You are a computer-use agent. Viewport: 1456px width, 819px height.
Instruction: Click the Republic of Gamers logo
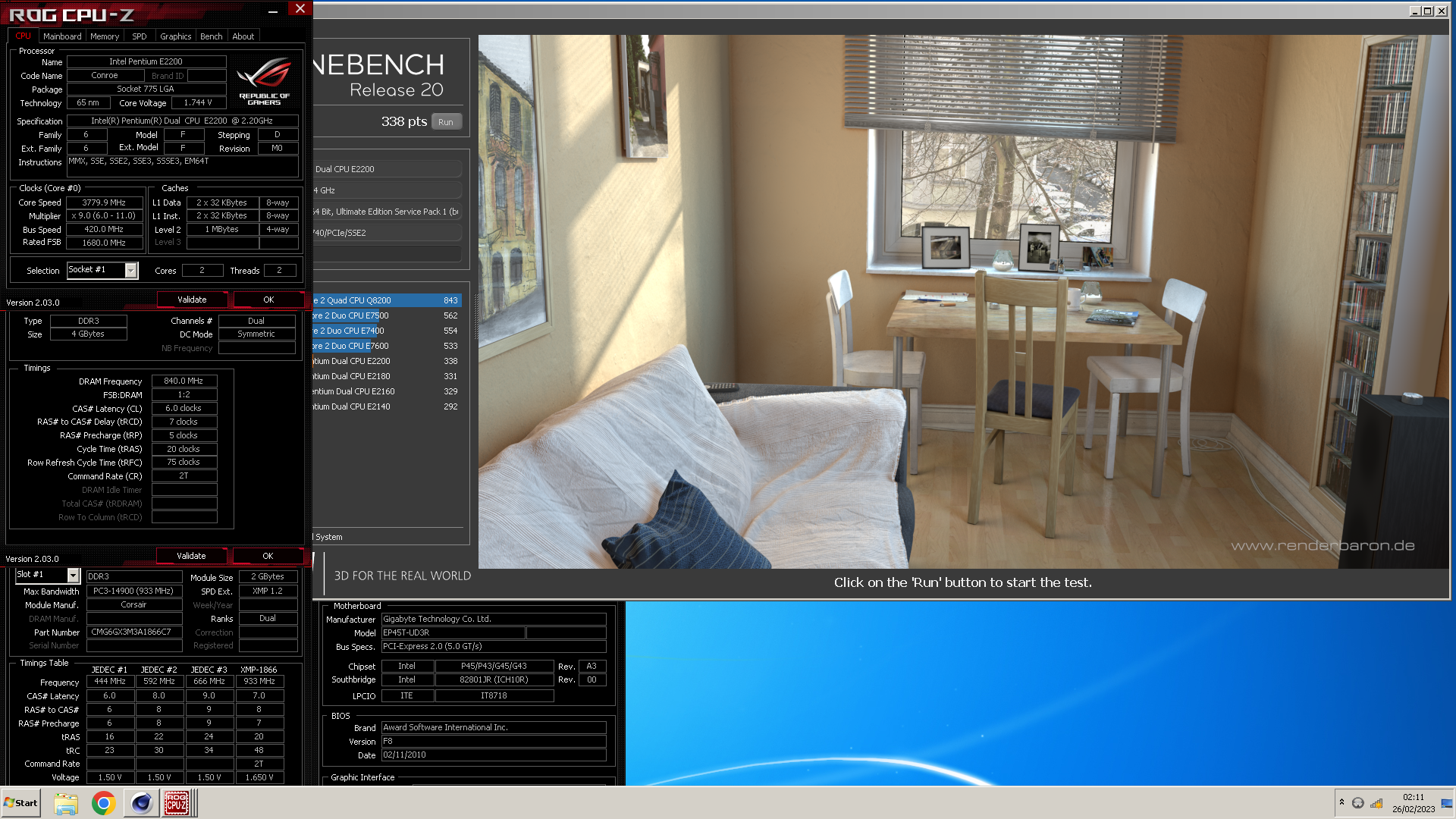point(264,81)
